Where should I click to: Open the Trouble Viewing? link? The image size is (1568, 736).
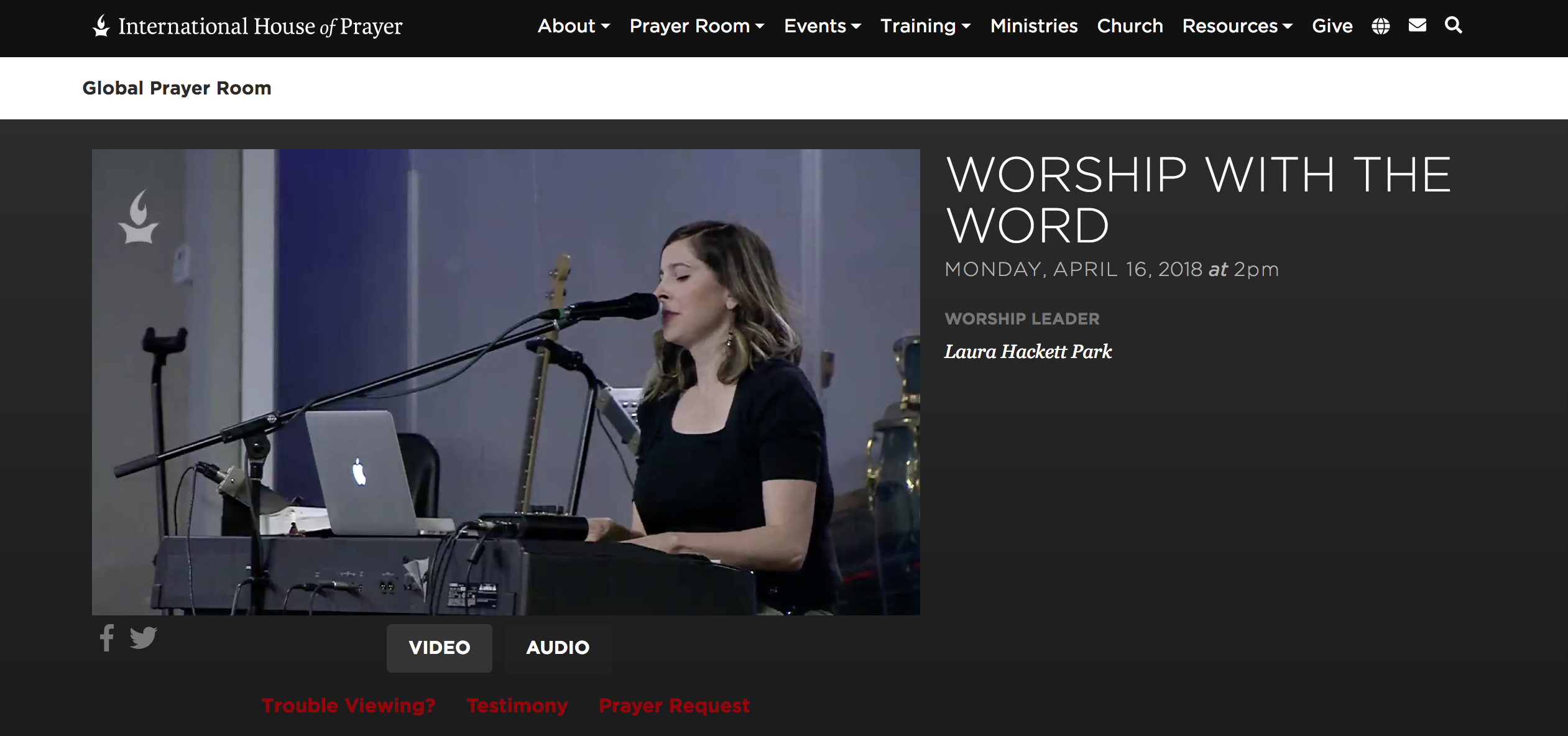coord(348,706)
